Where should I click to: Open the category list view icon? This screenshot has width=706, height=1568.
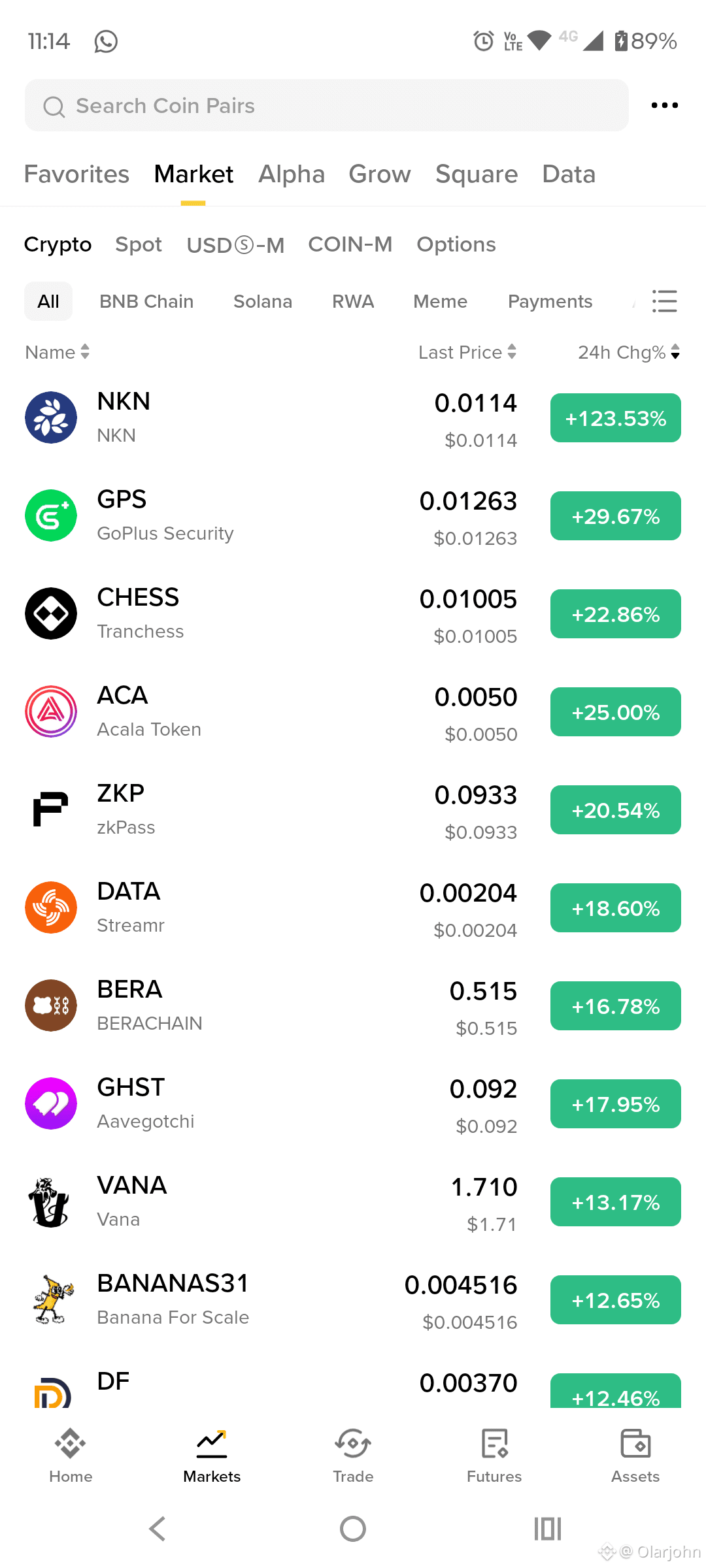click(664, 301)
